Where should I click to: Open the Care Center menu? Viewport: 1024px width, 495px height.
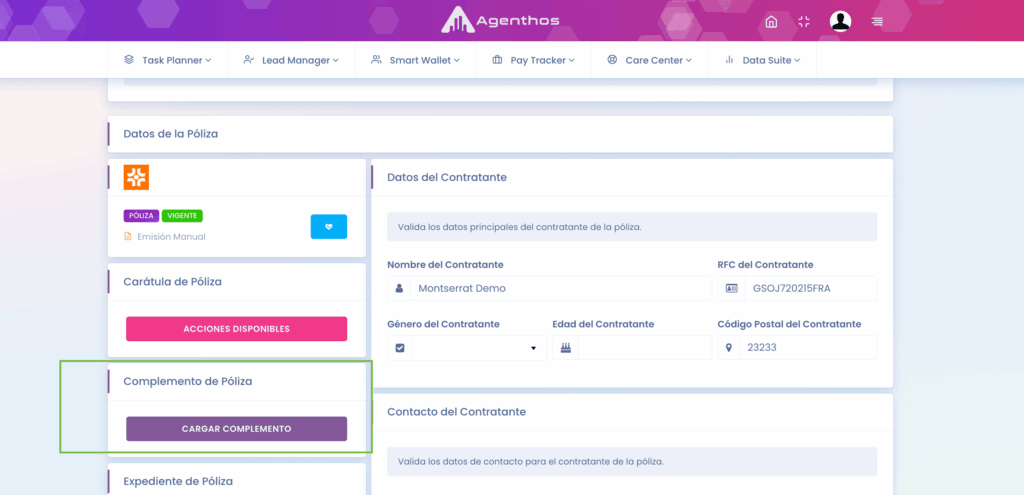pos(649,60)
